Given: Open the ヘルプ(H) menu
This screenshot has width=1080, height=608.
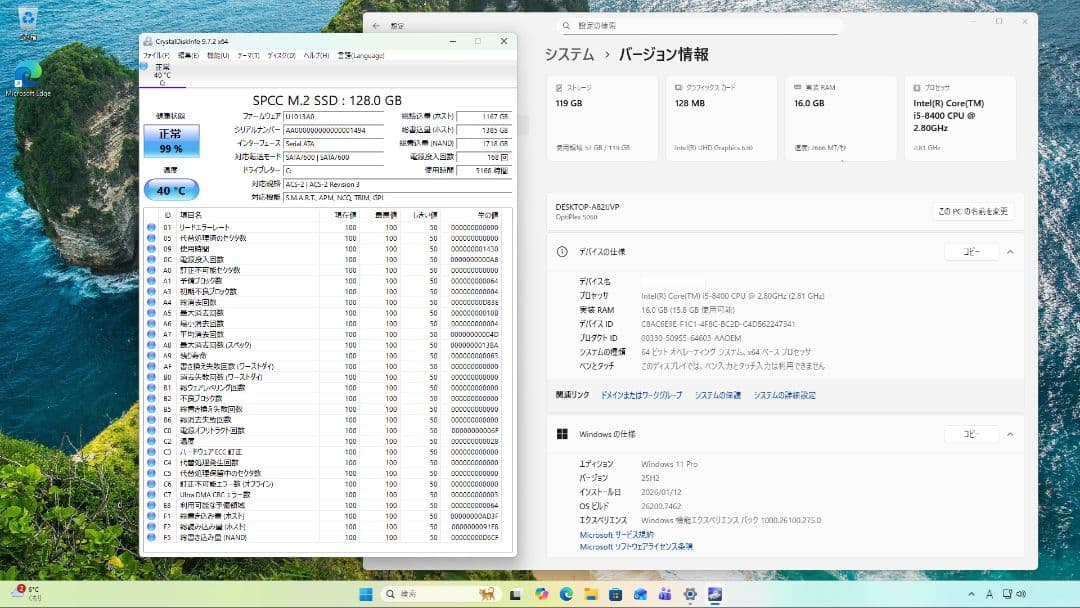Looking at the screenshot, I should (x=316, y=56).
